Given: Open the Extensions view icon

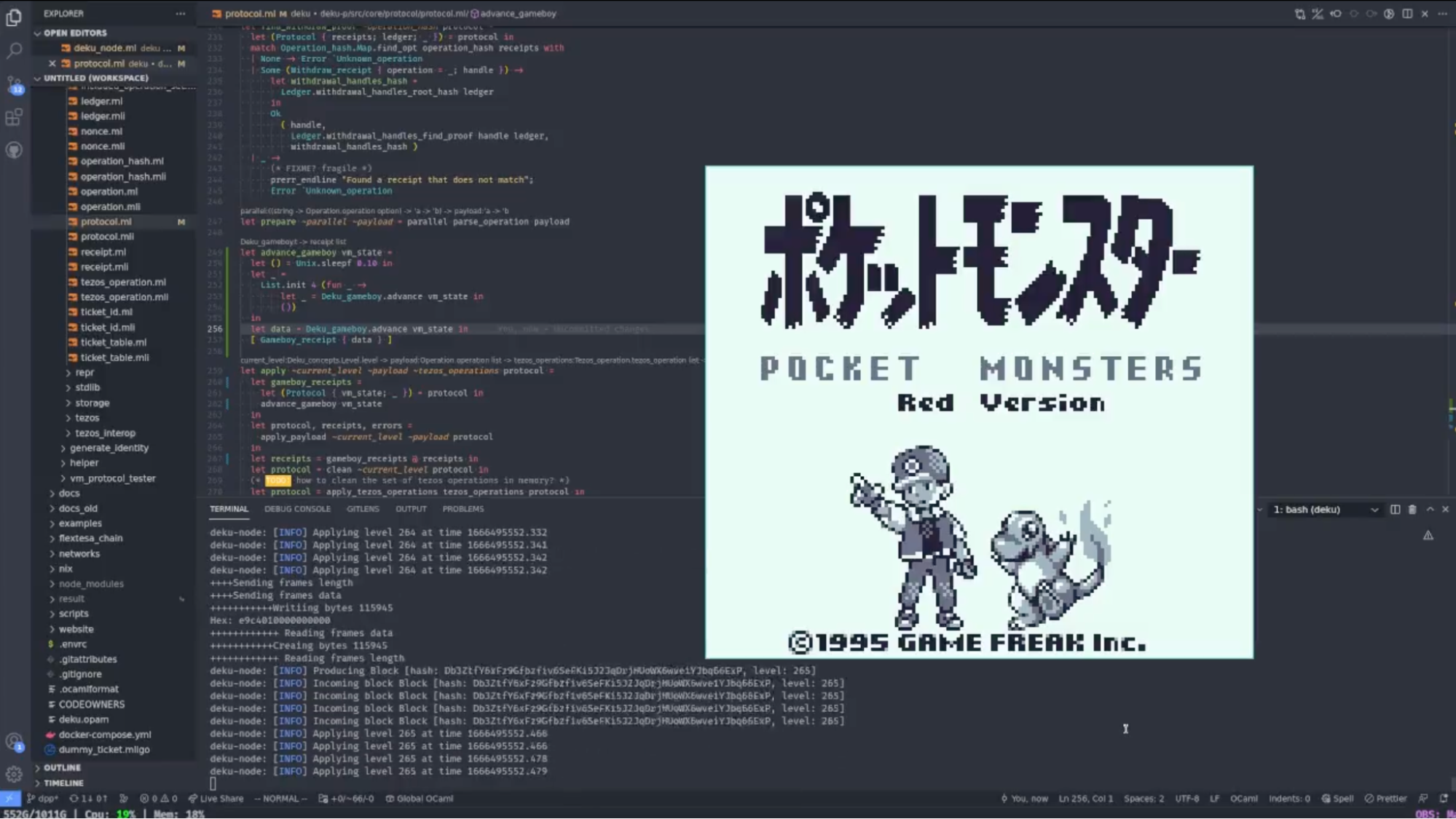Looking at the screenshot, I should click(14, 116).
